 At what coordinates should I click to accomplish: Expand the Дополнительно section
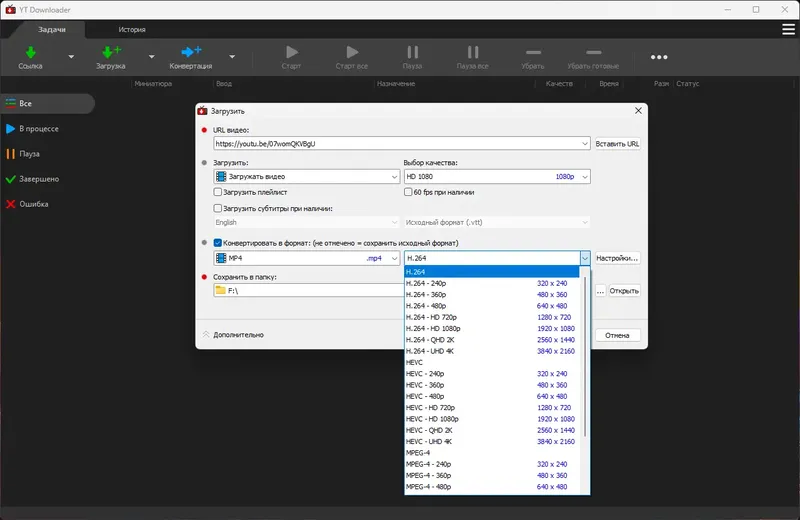point(233,335)
